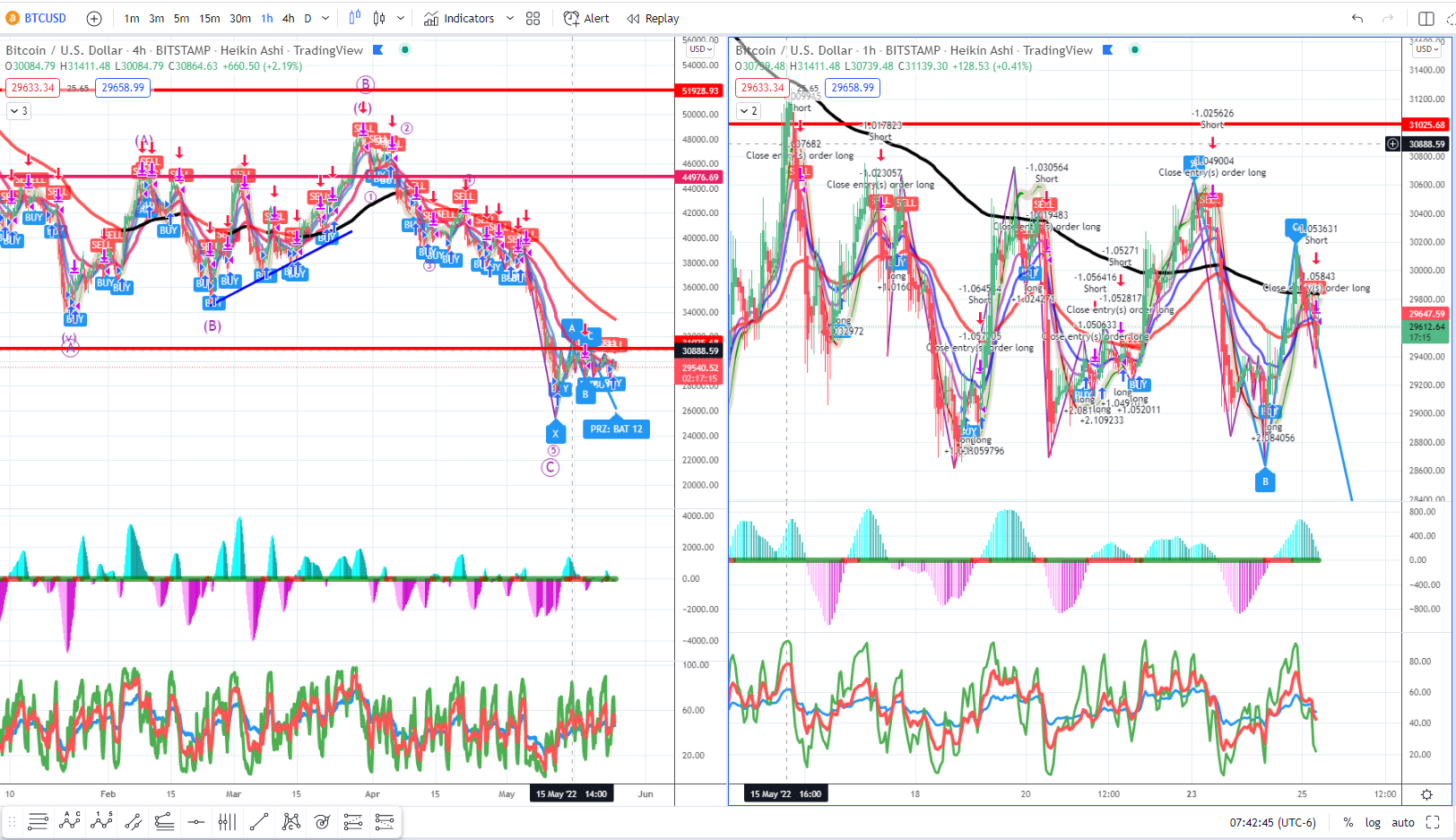Select the ABCD pattern drawing tool

tap(70, 822)
